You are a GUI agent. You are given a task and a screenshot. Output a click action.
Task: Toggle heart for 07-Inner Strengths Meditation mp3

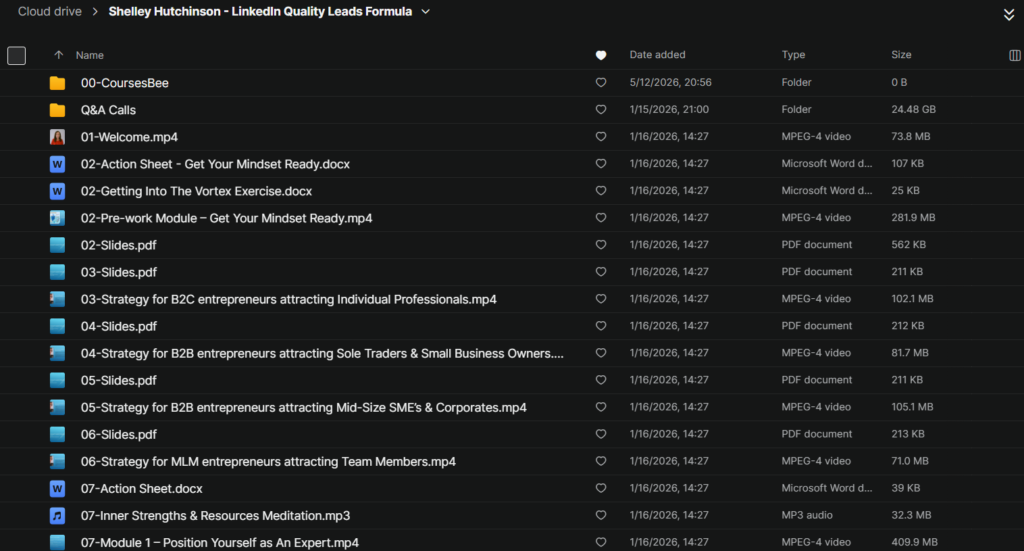[x=601, y=515]
